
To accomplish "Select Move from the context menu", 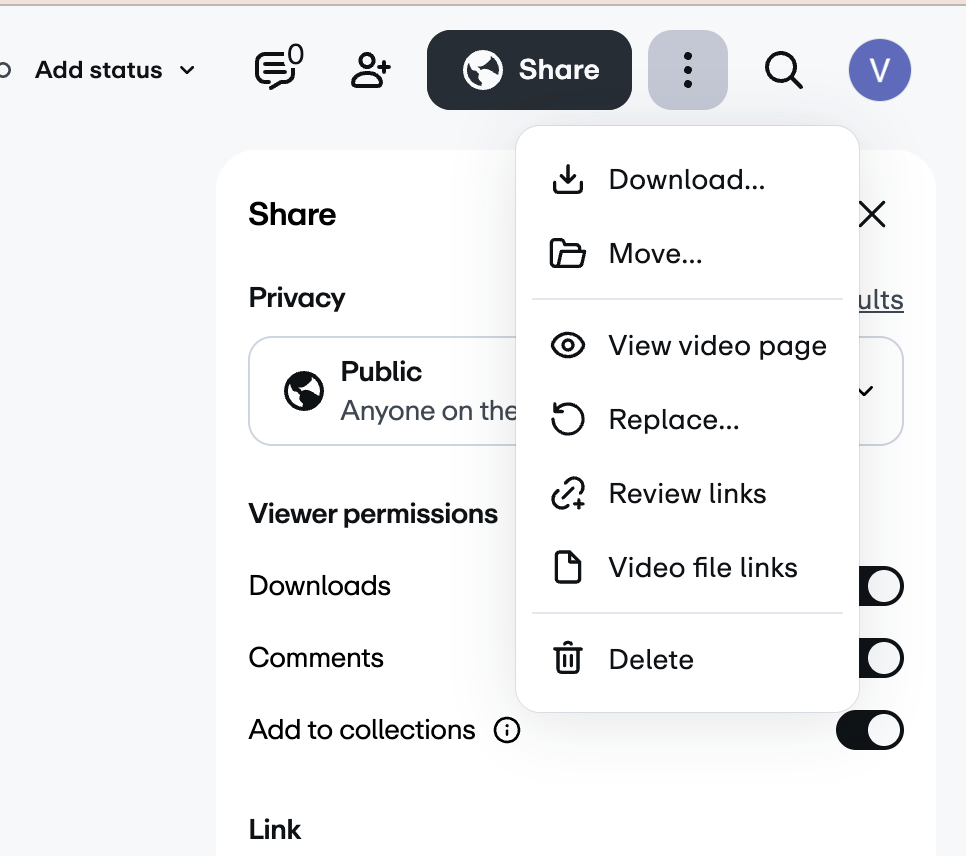I will tap(655, 254).
